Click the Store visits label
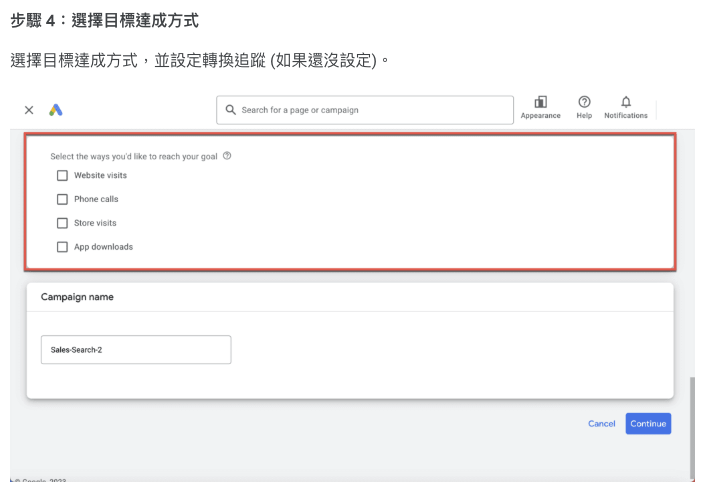 click(95, 223)
